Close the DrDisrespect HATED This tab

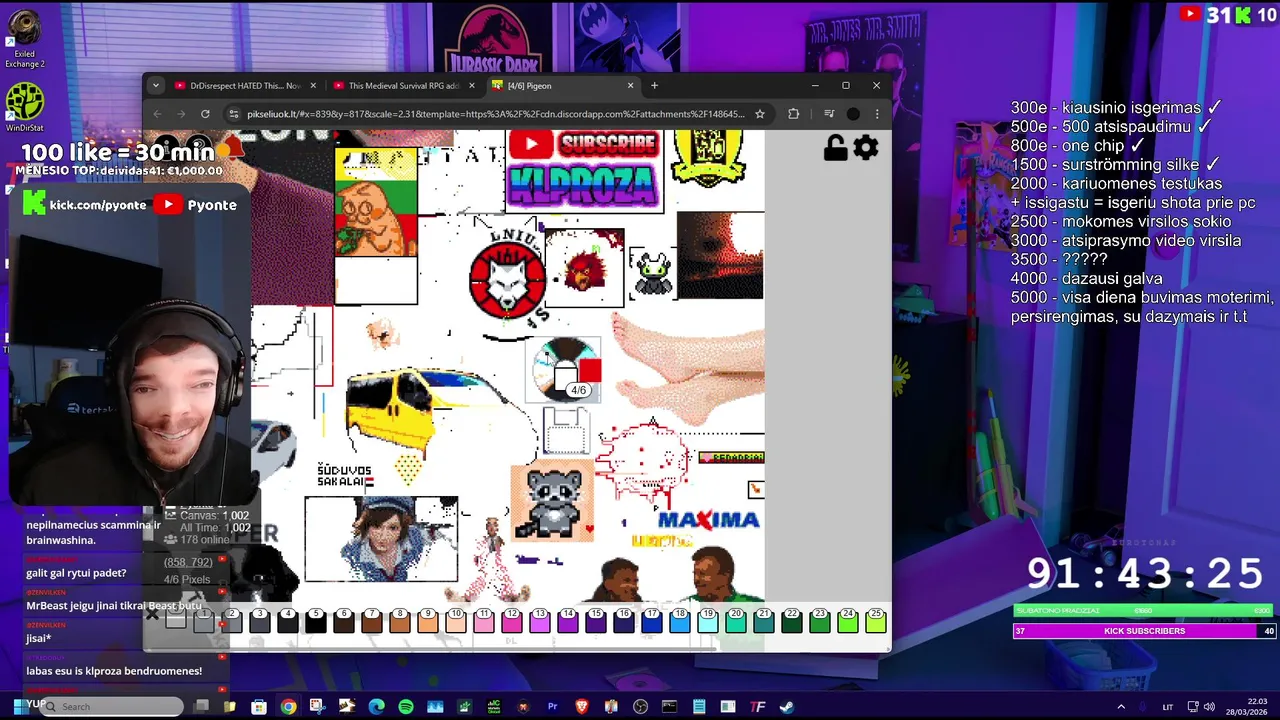(313, 86)
